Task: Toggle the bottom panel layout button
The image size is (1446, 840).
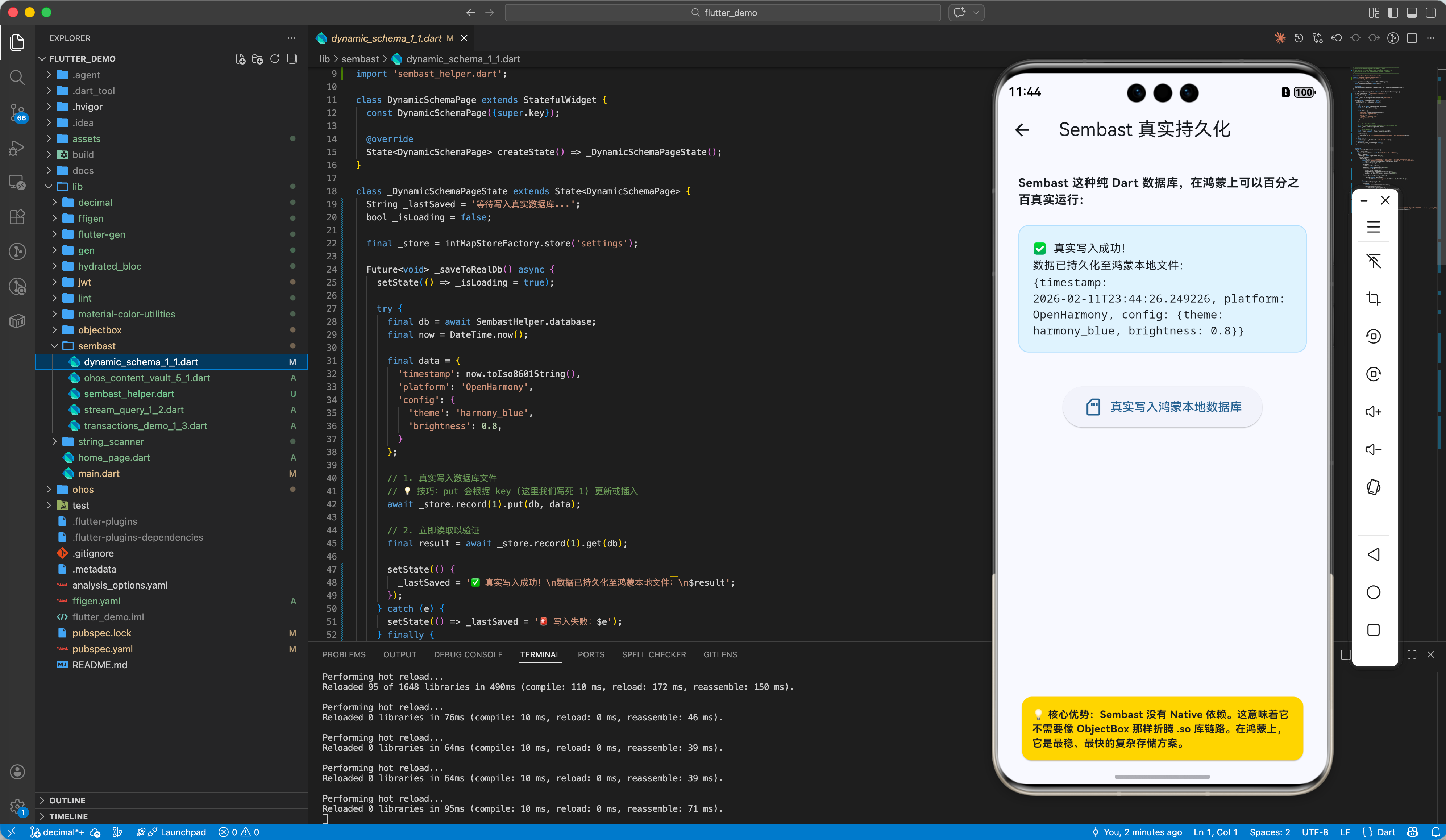Action: (1412, 13)
